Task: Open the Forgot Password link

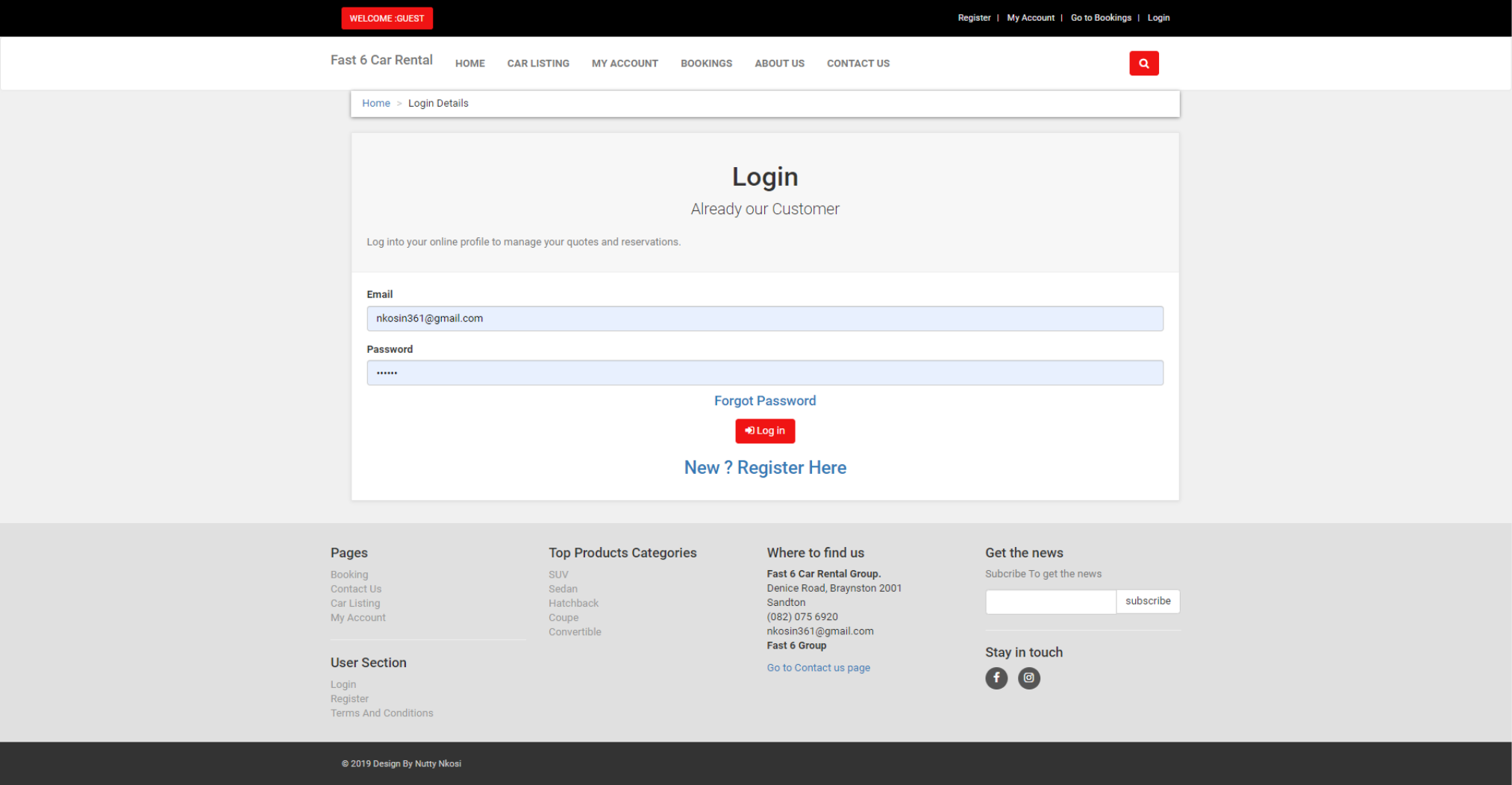Action: click(764, 401)
